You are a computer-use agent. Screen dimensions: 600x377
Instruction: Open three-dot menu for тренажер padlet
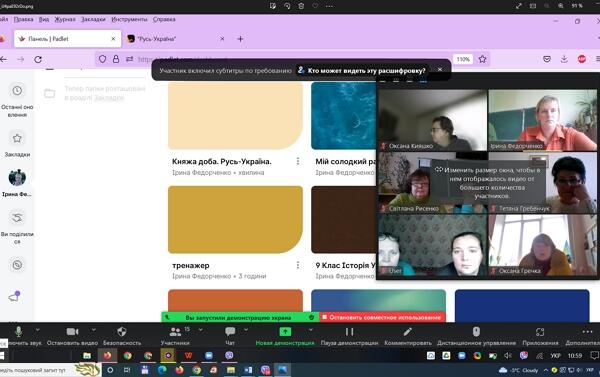[298, 265]
